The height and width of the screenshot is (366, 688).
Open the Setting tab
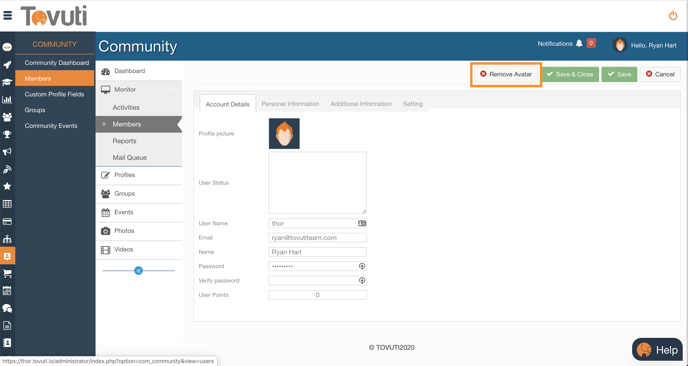[413, 104]
